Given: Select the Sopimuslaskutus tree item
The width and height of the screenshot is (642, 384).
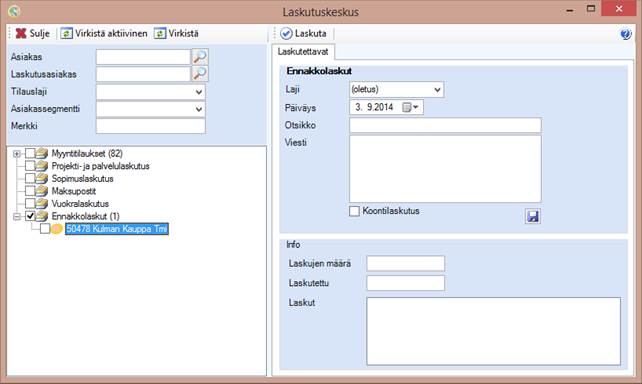Looking at the screenshot, I should (82, 179).
